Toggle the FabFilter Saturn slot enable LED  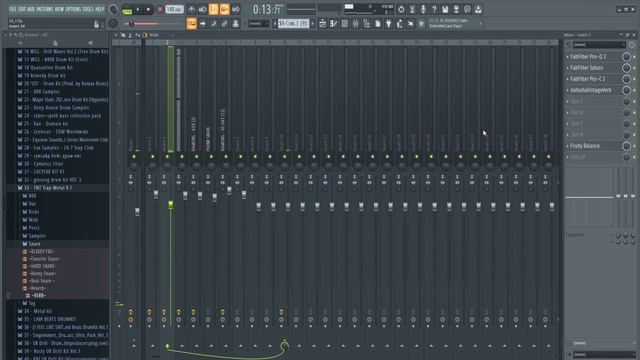tap(634, 68)
